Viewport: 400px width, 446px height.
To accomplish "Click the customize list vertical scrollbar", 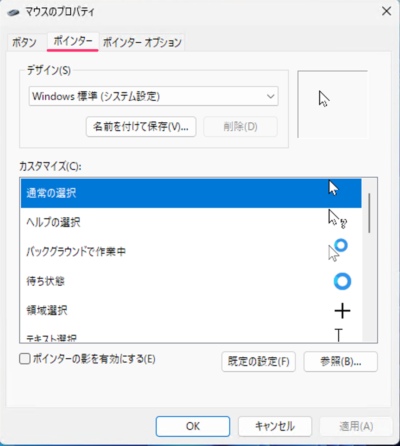I will point(369,260).
